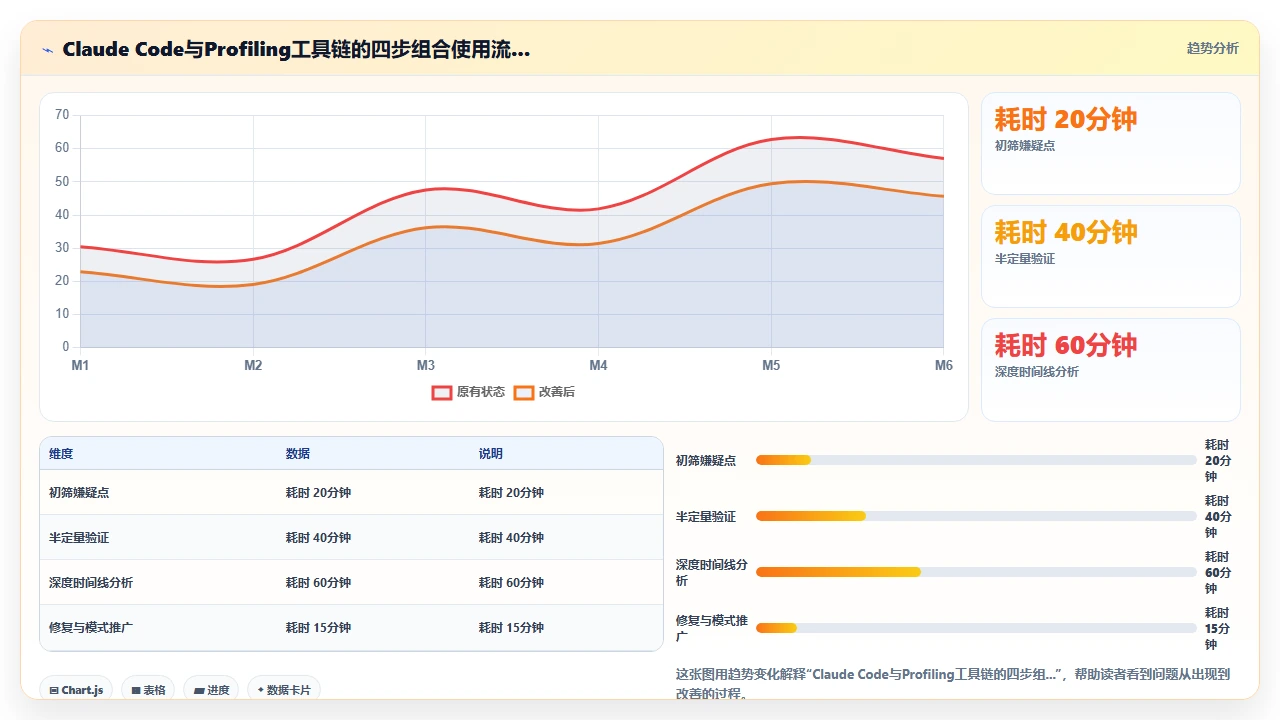Select the 进度 chip
1280x720 pixels.
tap(211, 690)
